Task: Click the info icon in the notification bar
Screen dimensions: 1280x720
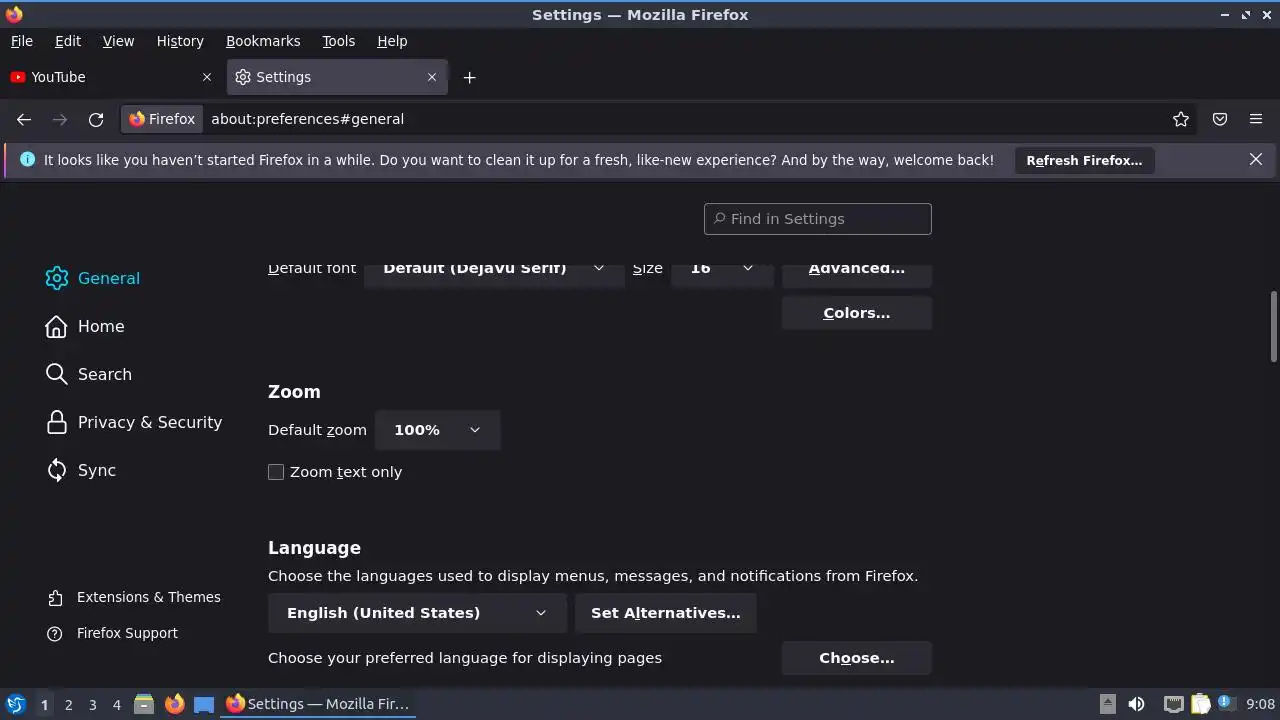Action: 27,160
